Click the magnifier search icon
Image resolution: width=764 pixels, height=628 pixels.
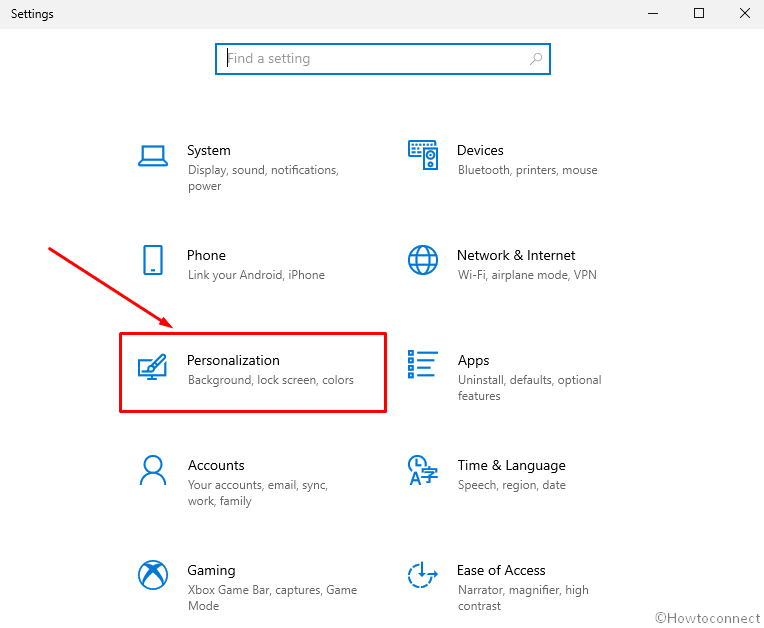(x=536, y=59)
